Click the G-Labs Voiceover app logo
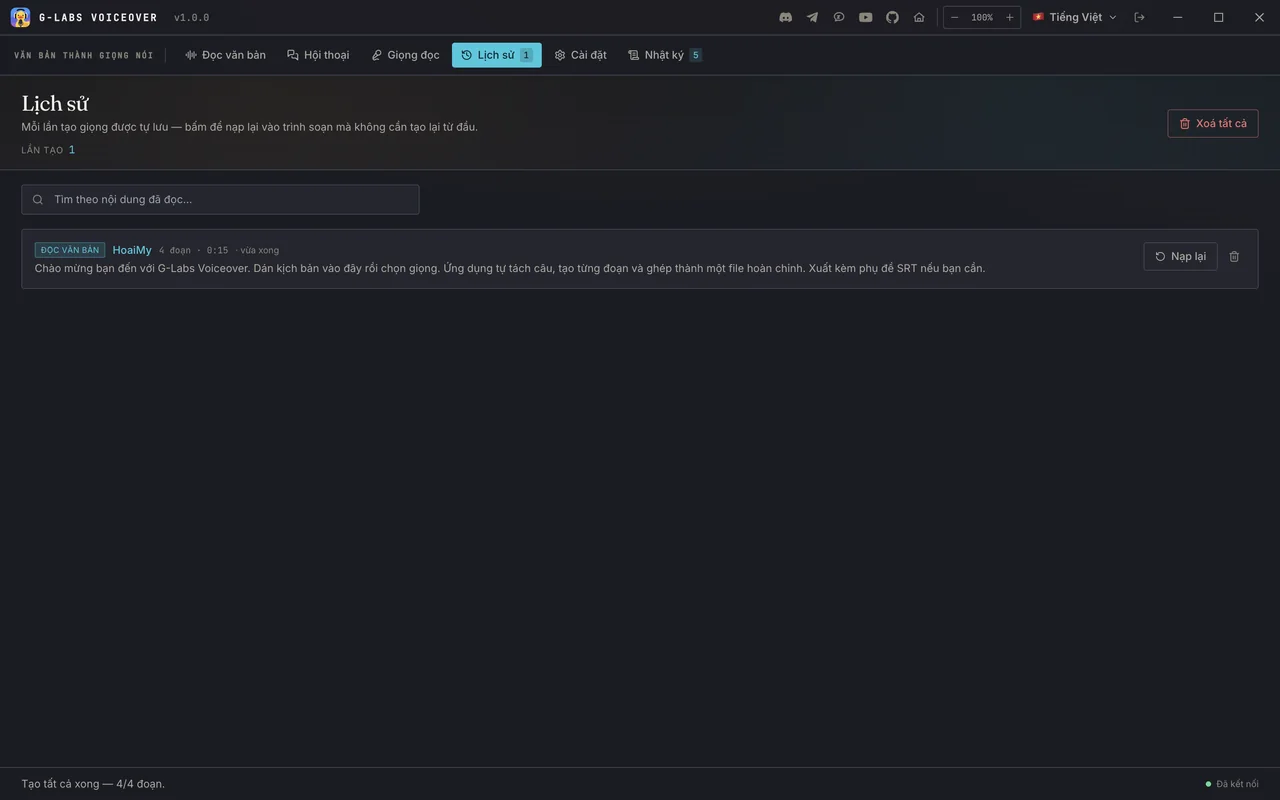Image resolution: width=1280 pixels, height=800 pixels. coord(20,17)
